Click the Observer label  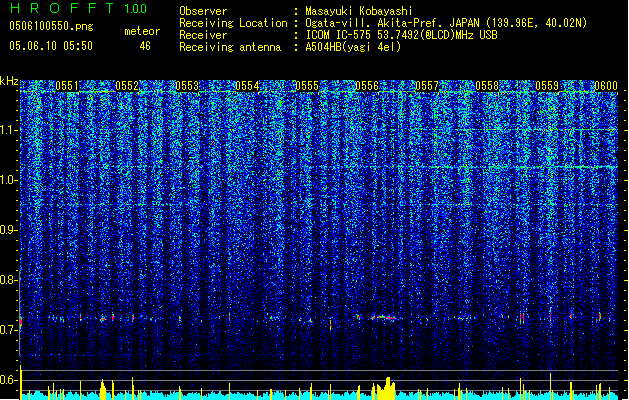203,11
